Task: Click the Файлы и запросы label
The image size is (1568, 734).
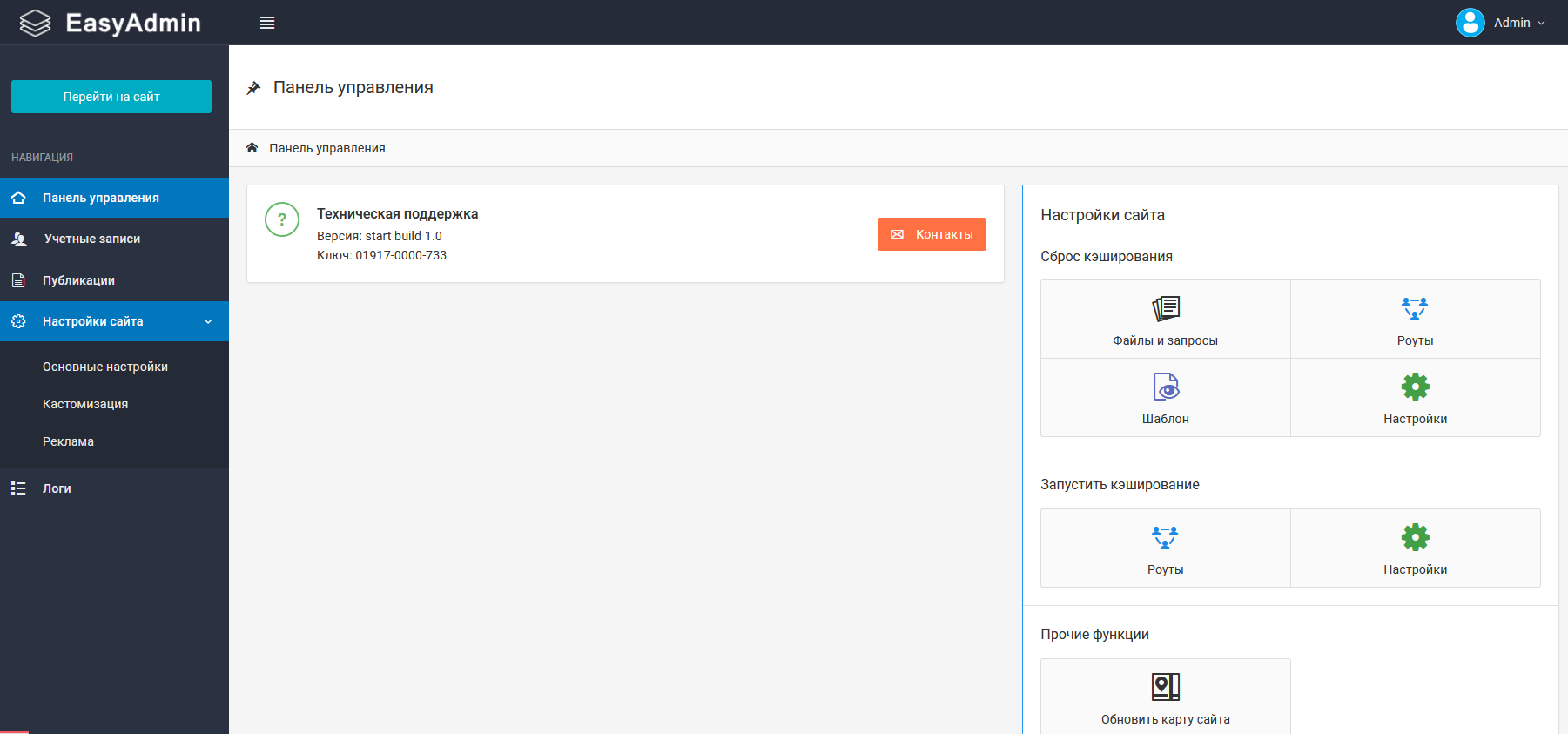Action: pos(1166,340)
